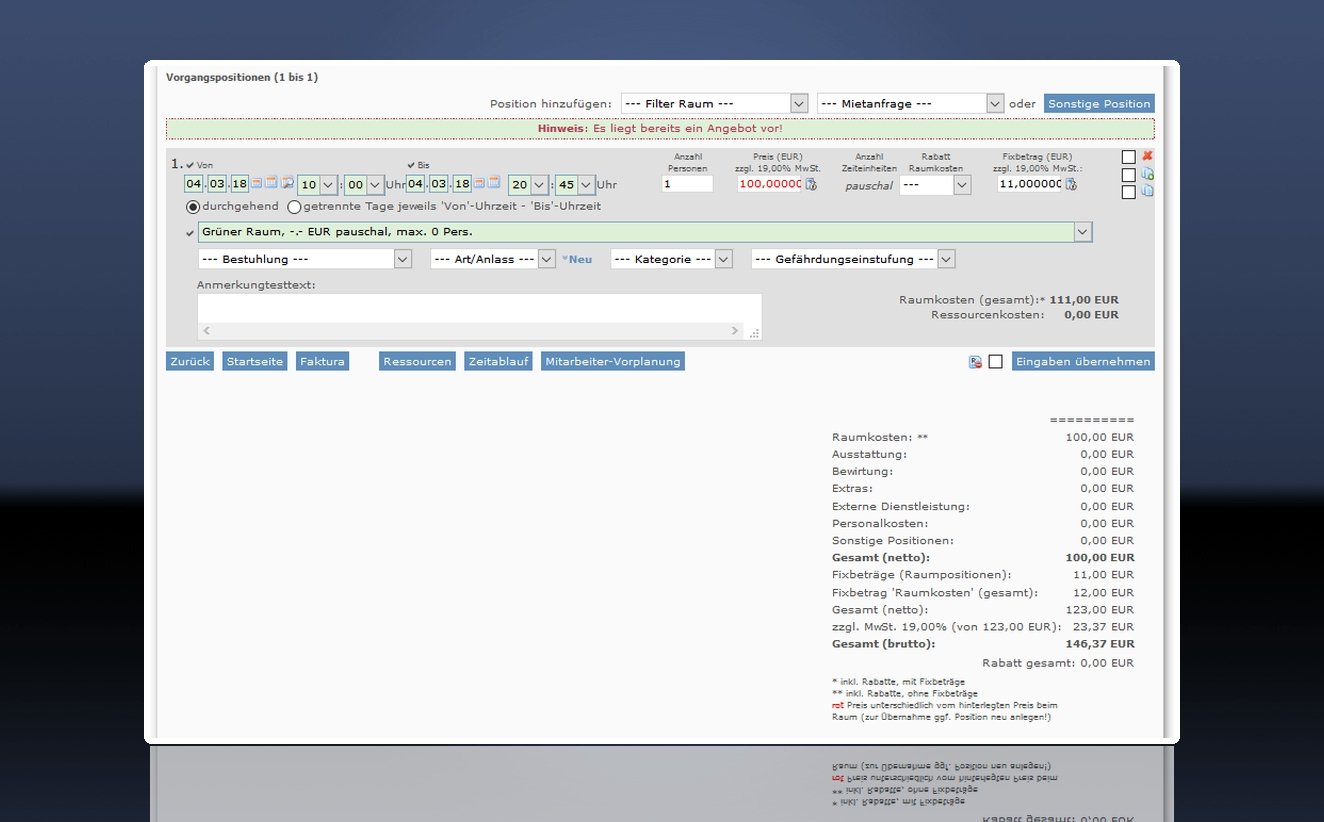Click Bis day field showing 04
Screen dimensions: 1324x822
point(416,184)
